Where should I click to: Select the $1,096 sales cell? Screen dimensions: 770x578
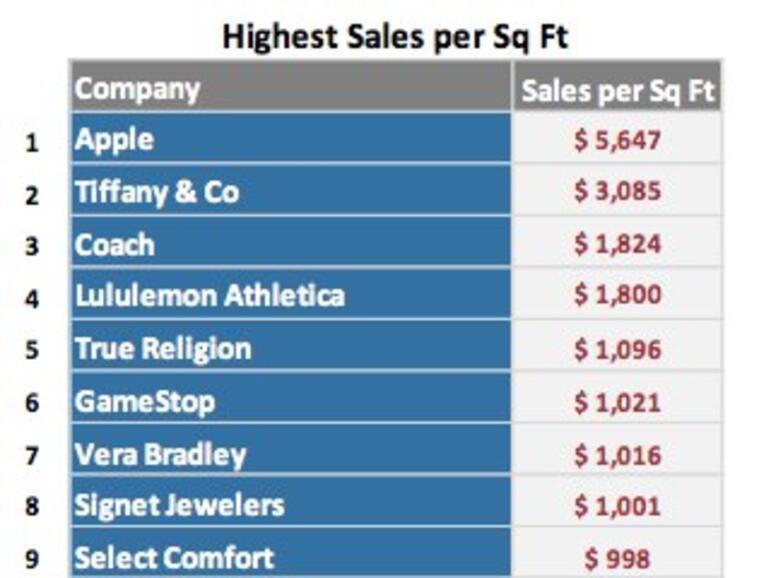617,349
